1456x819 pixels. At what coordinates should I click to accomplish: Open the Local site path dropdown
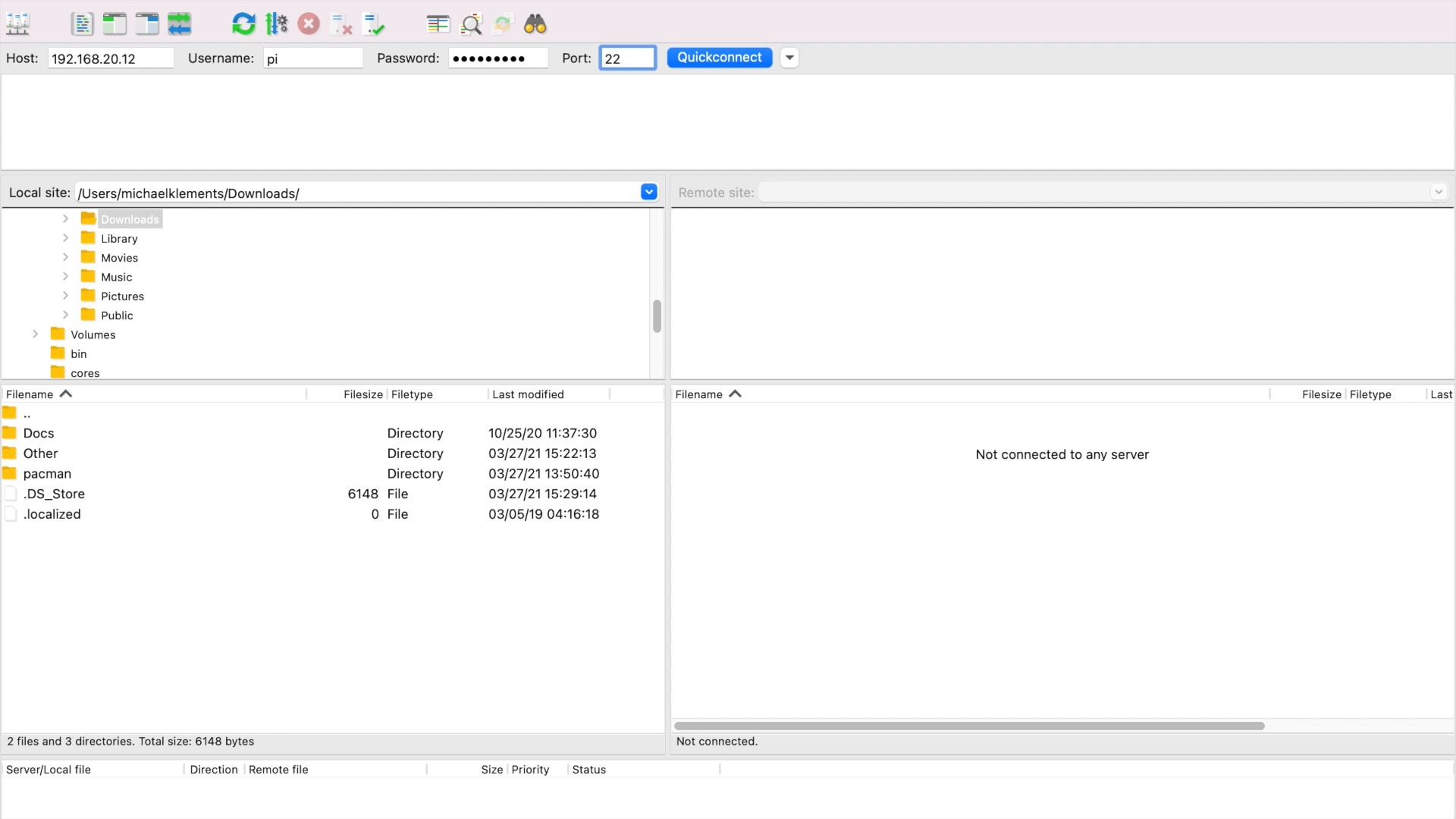(x=648, y=192)
